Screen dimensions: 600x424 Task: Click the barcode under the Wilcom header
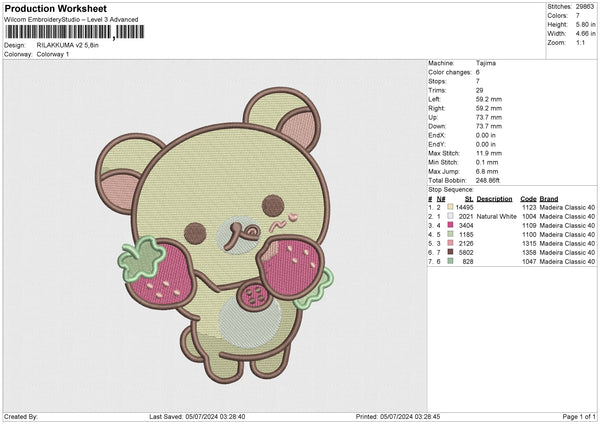(59, 32)
